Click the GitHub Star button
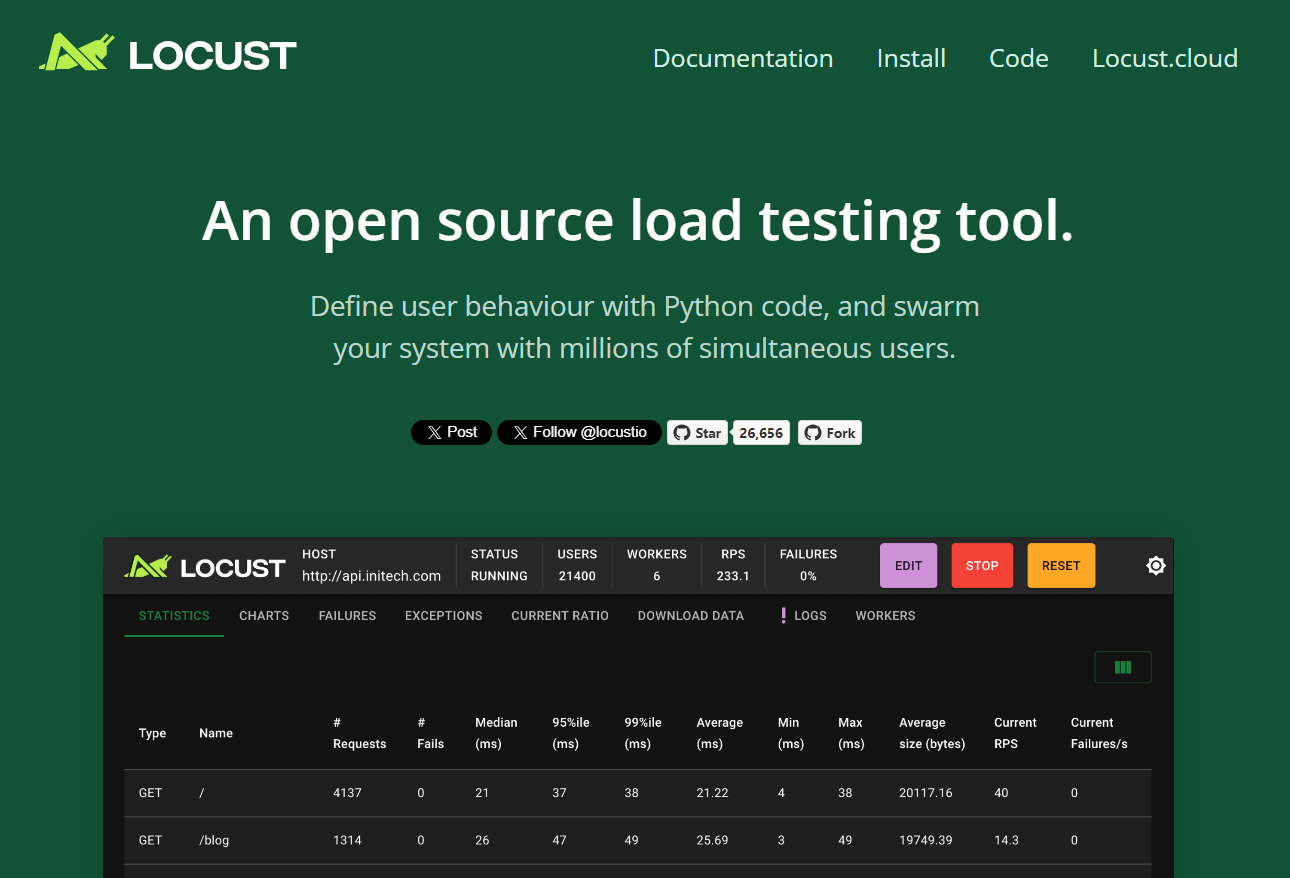This screenshot has width=1290, height=878. 697,433
